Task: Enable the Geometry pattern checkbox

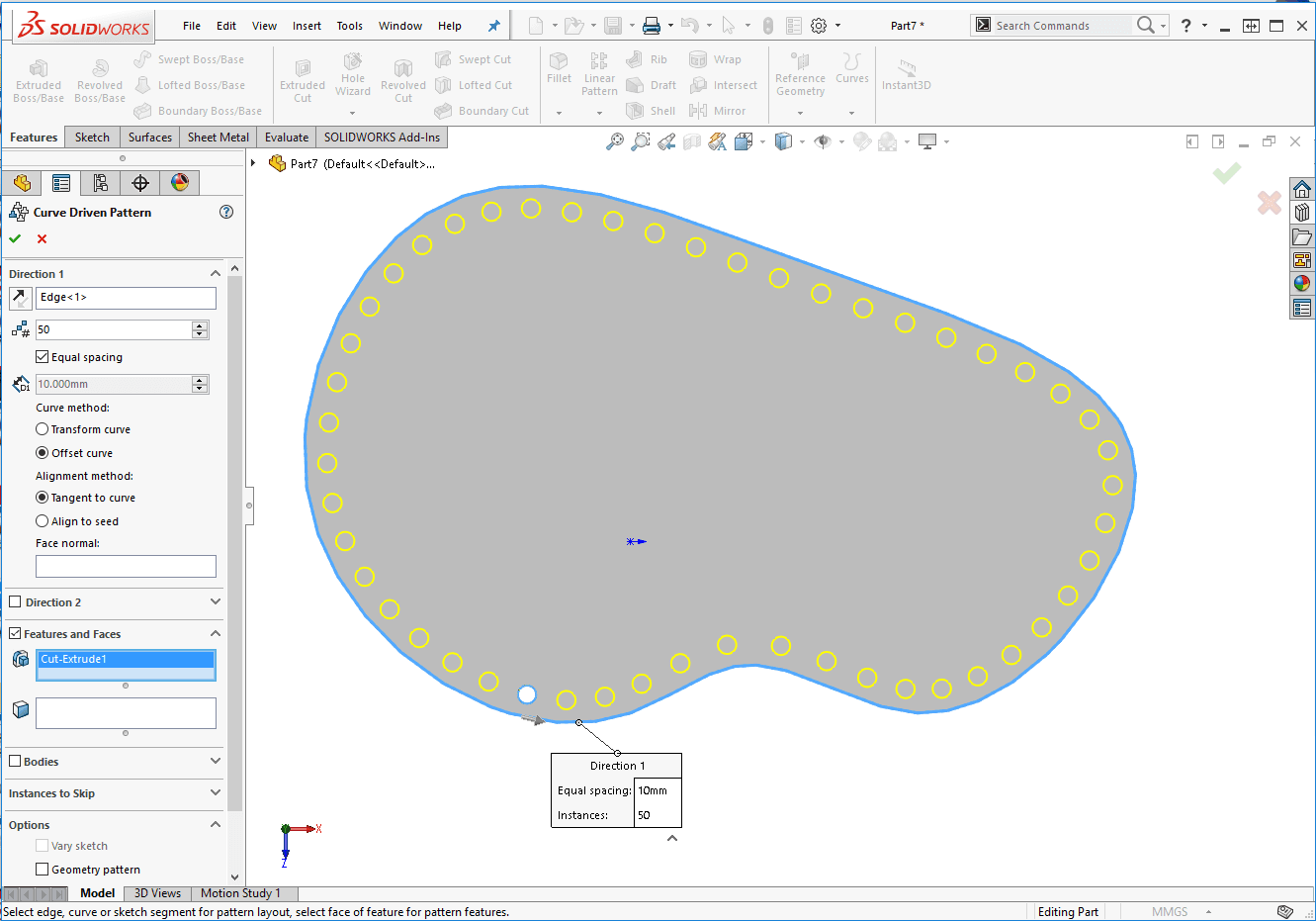Action: pyautogui.click(x=43, y=870)
